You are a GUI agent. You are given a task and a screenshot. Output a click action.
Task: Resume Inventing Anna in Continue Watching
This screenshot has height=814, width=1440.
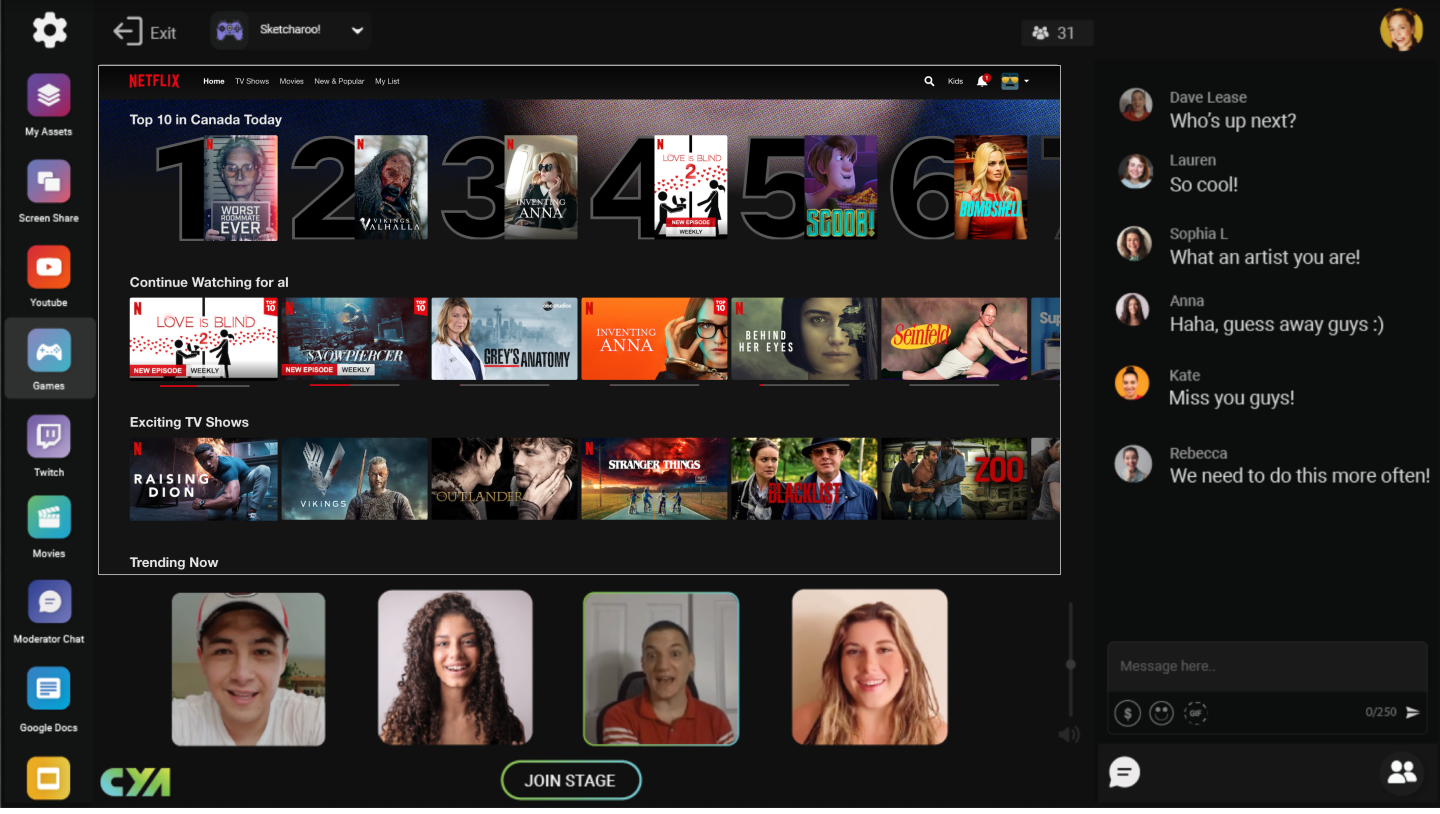(655, 338)
